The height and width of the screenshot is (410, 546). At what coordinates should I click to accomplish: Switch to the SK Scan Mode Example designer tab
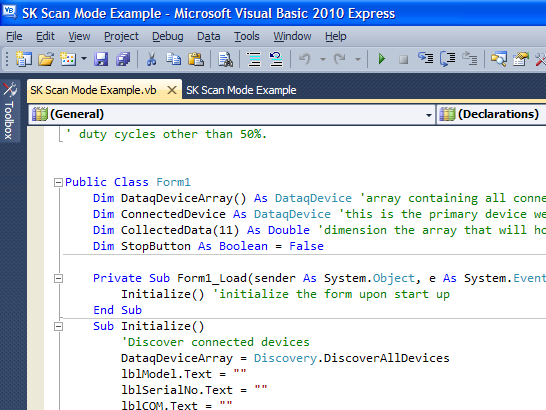click(x=241, y=90)
